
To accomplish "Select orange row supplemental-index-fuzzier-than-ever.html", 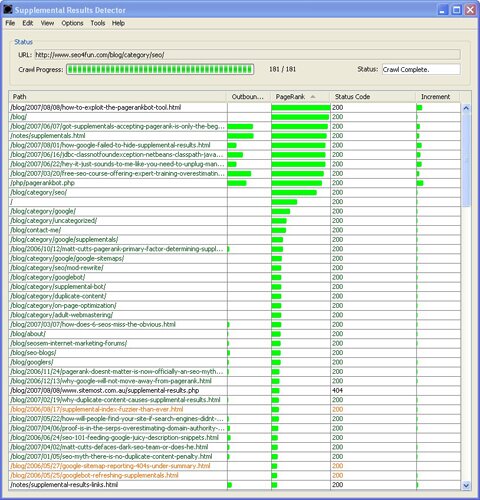I will pyautogui.click(x=235, y=409).
